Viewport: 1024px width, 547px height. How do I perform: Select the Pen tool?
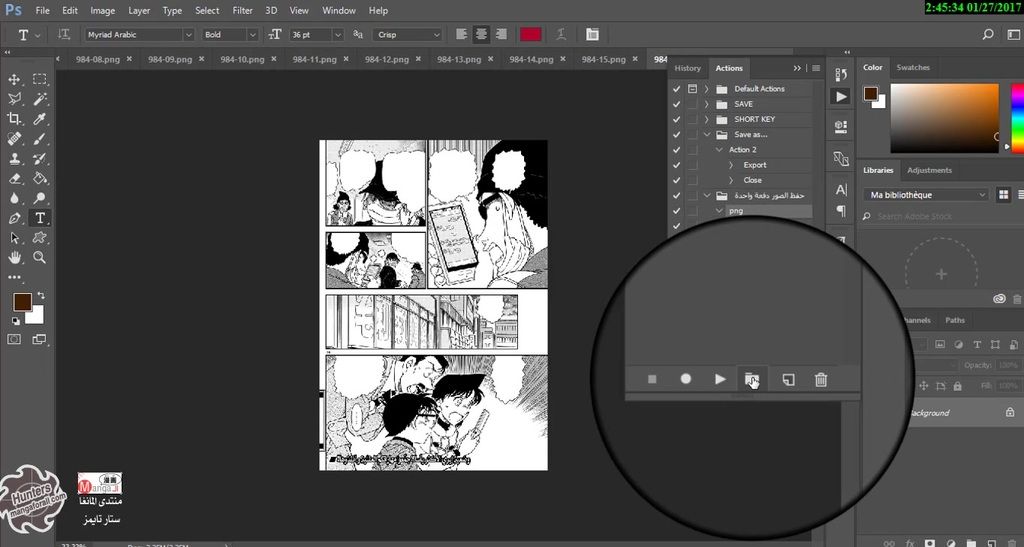click(14, 218)
